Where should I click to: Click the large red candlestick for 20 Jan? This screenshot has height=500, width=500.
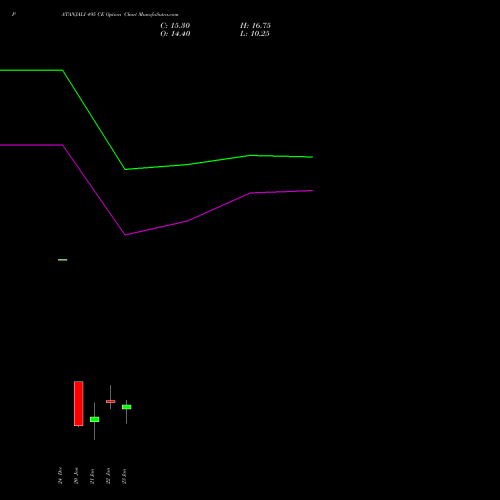pyautogui.click(x=79, y=403)
